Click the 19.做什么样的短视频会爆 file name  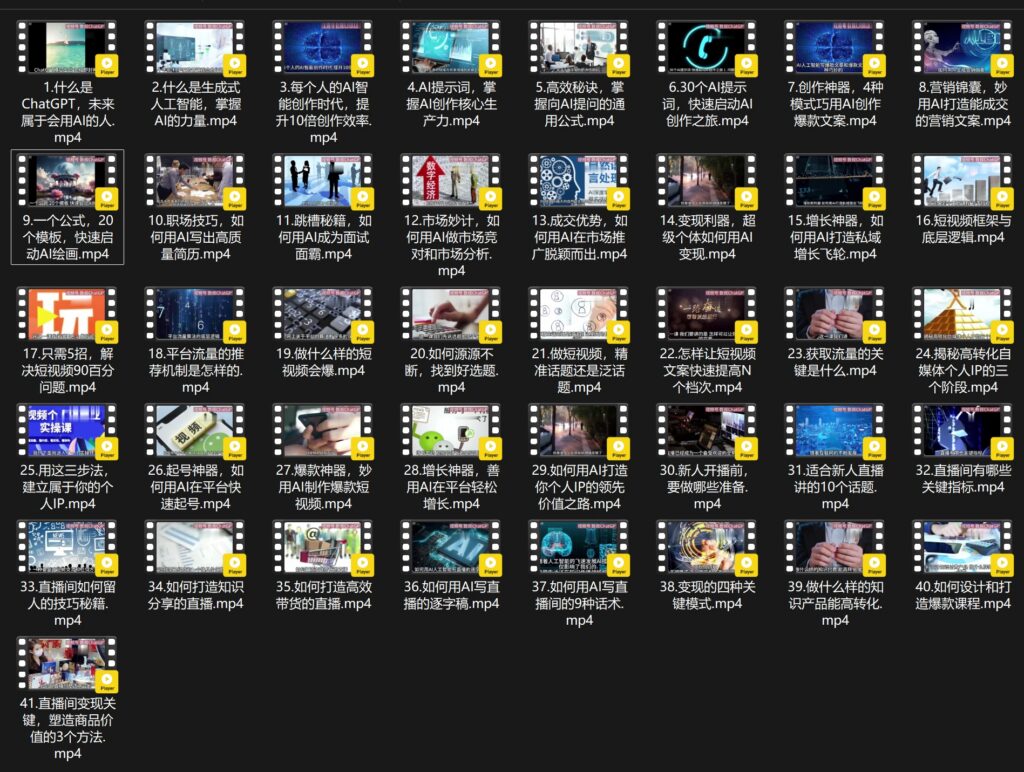(x=323, y=362)
